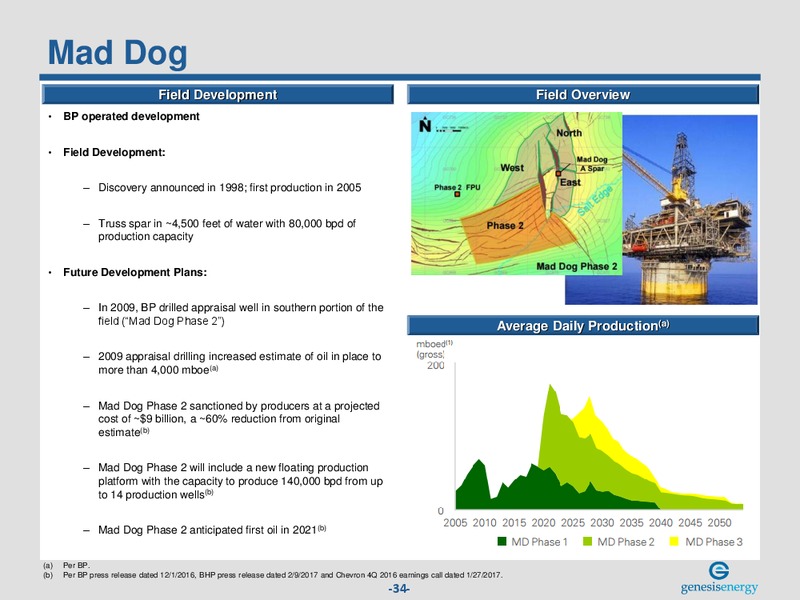Screen dimensions: 800x600
Task: Click the 2025 x-axis label
Action: 573,523
